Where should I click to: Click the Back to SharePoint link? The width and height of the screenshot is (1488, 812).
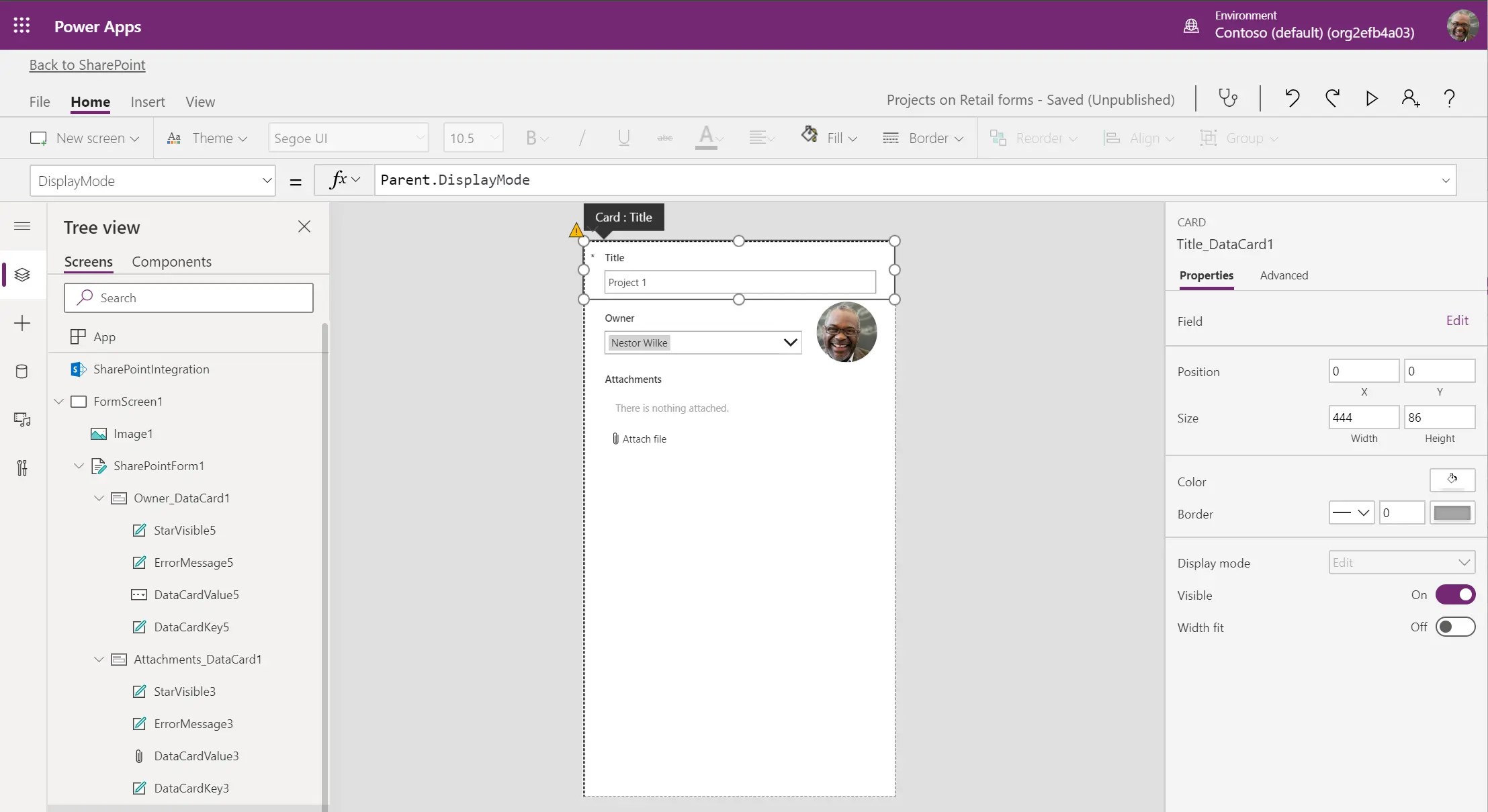87,65
